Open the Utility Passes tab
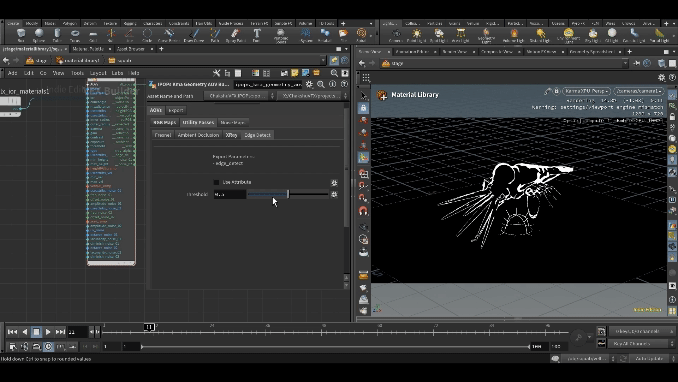678x382 pixels. [198, 122]
